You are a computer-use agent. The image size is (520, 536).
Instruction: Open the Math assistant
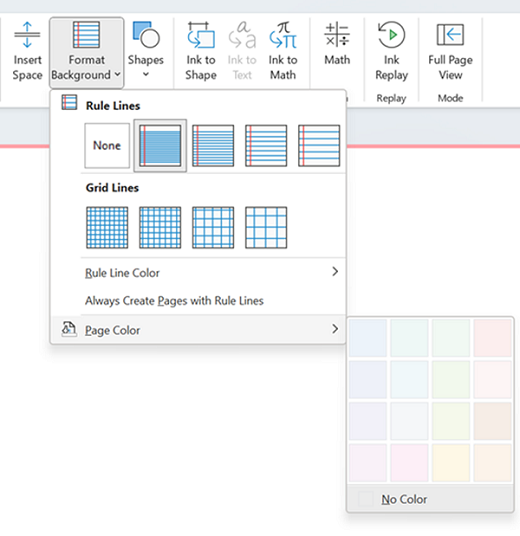[337, 44]
